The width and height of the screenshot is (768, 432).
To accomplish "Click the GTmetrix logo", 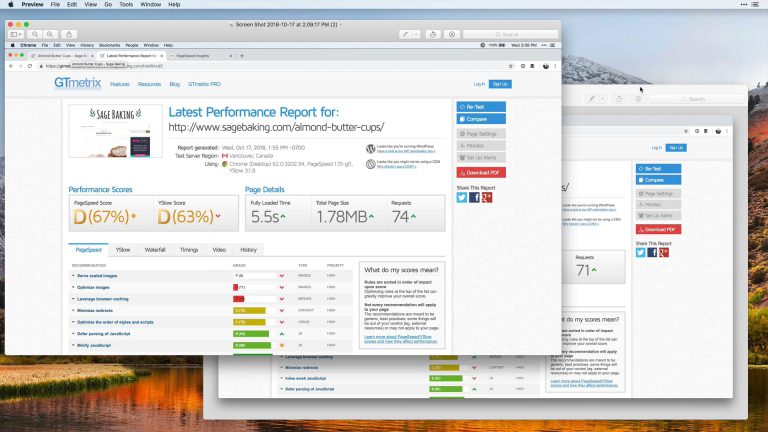I will (77, 83).
